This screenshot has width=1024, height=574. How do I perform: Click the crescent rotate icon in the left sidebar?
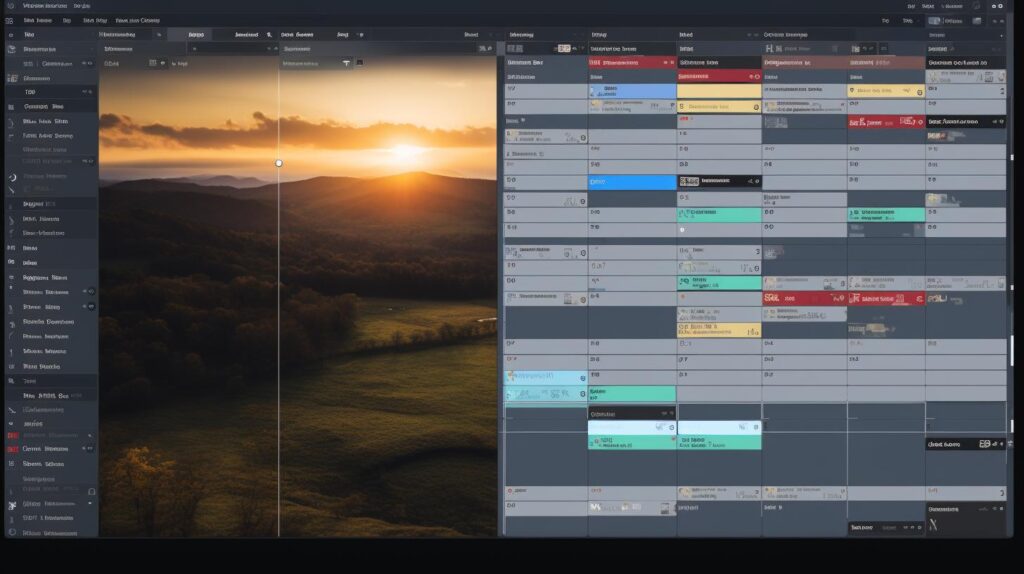[12, 177]
